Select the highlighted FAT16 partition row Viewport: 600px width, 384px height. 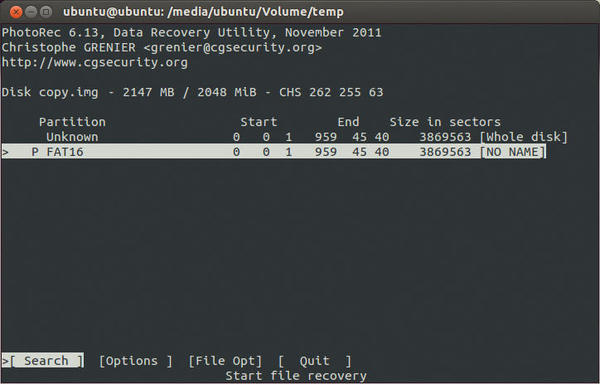click(274, 151)
